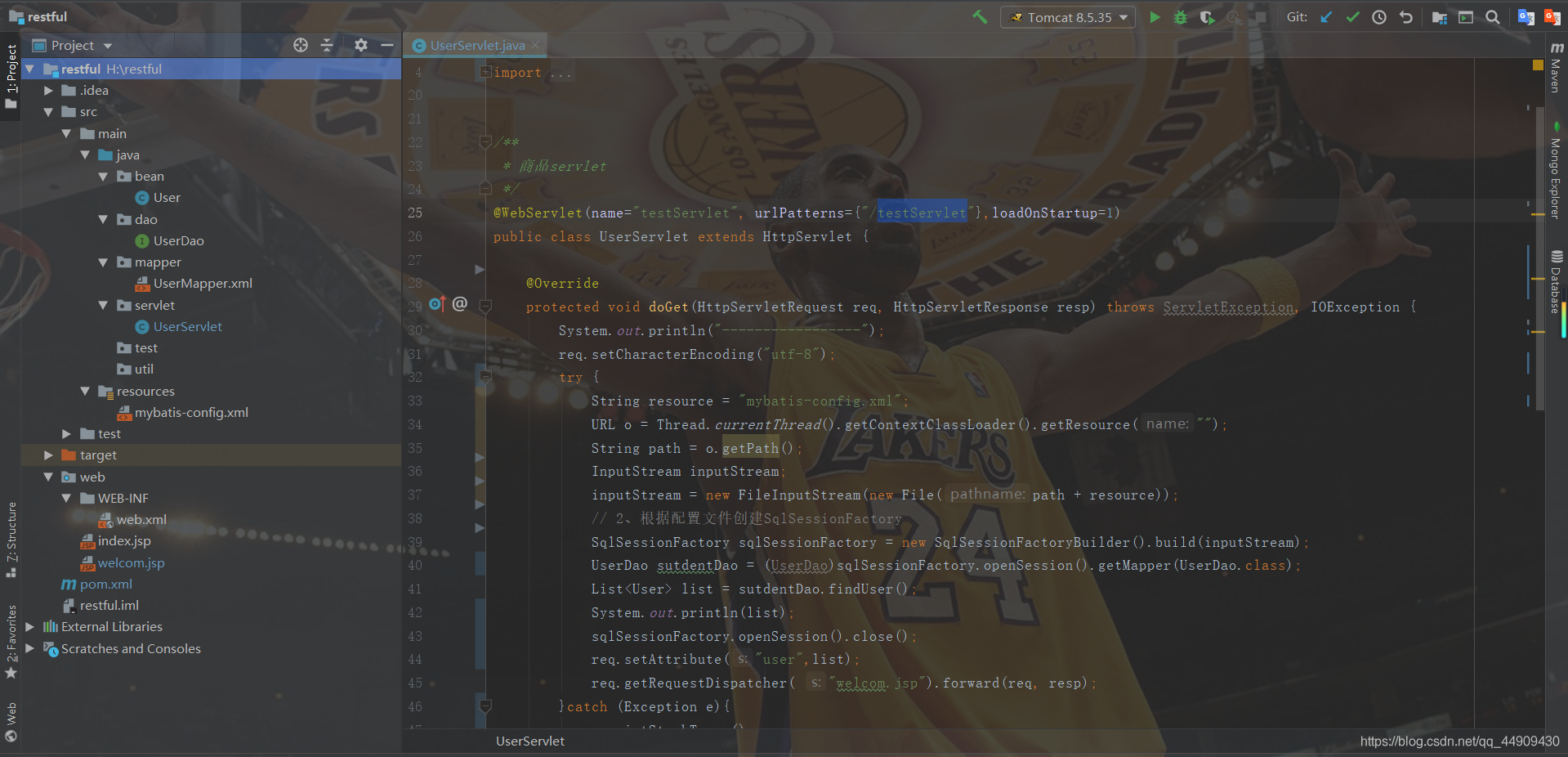Start debugging with the bug icon
The image size is (1568, 757).
pos(1181,17)
